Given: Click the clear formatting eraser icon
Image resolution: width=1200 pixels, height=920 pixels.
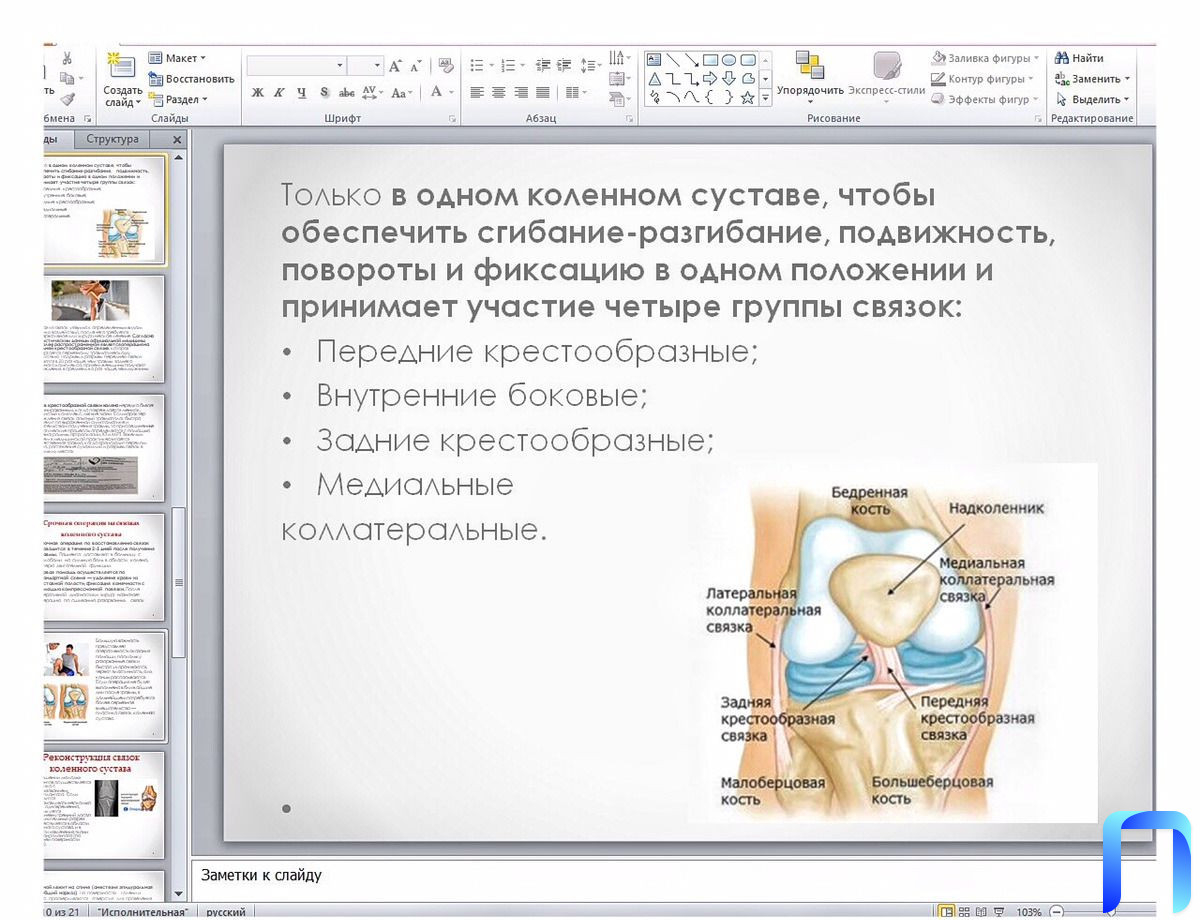Looking at the screenshot, I should (446, 66).
